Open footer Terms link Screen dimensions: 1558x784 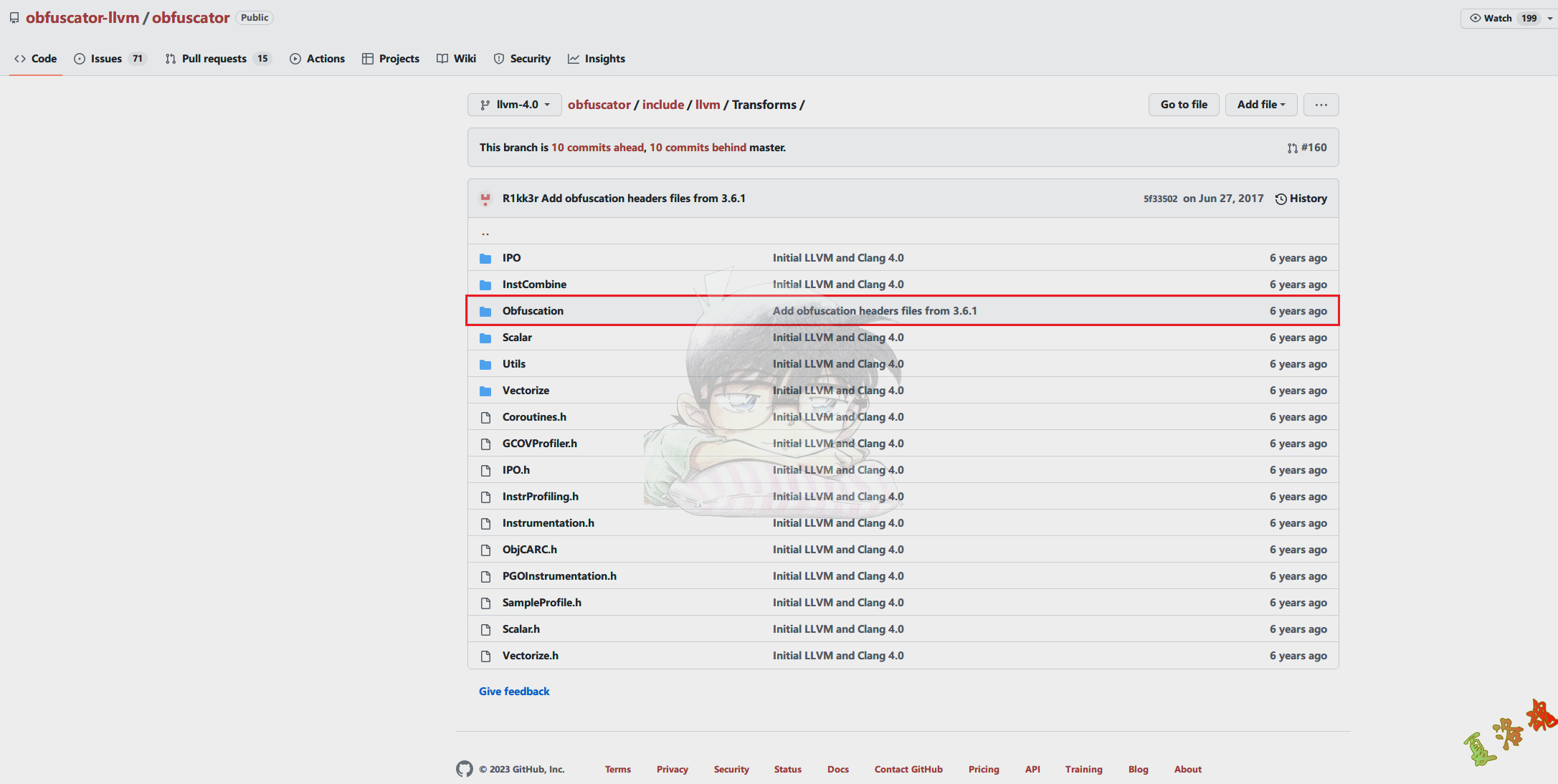click(x=618, y=769)
